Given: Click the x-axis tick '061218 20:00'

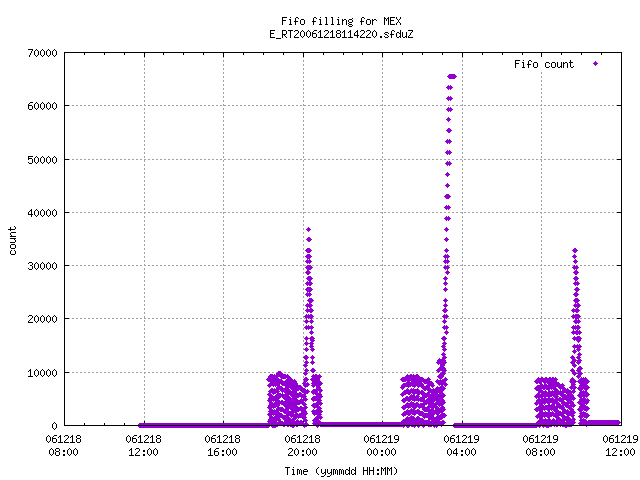Looking at the screenshot, I should (x=302, y=446).
